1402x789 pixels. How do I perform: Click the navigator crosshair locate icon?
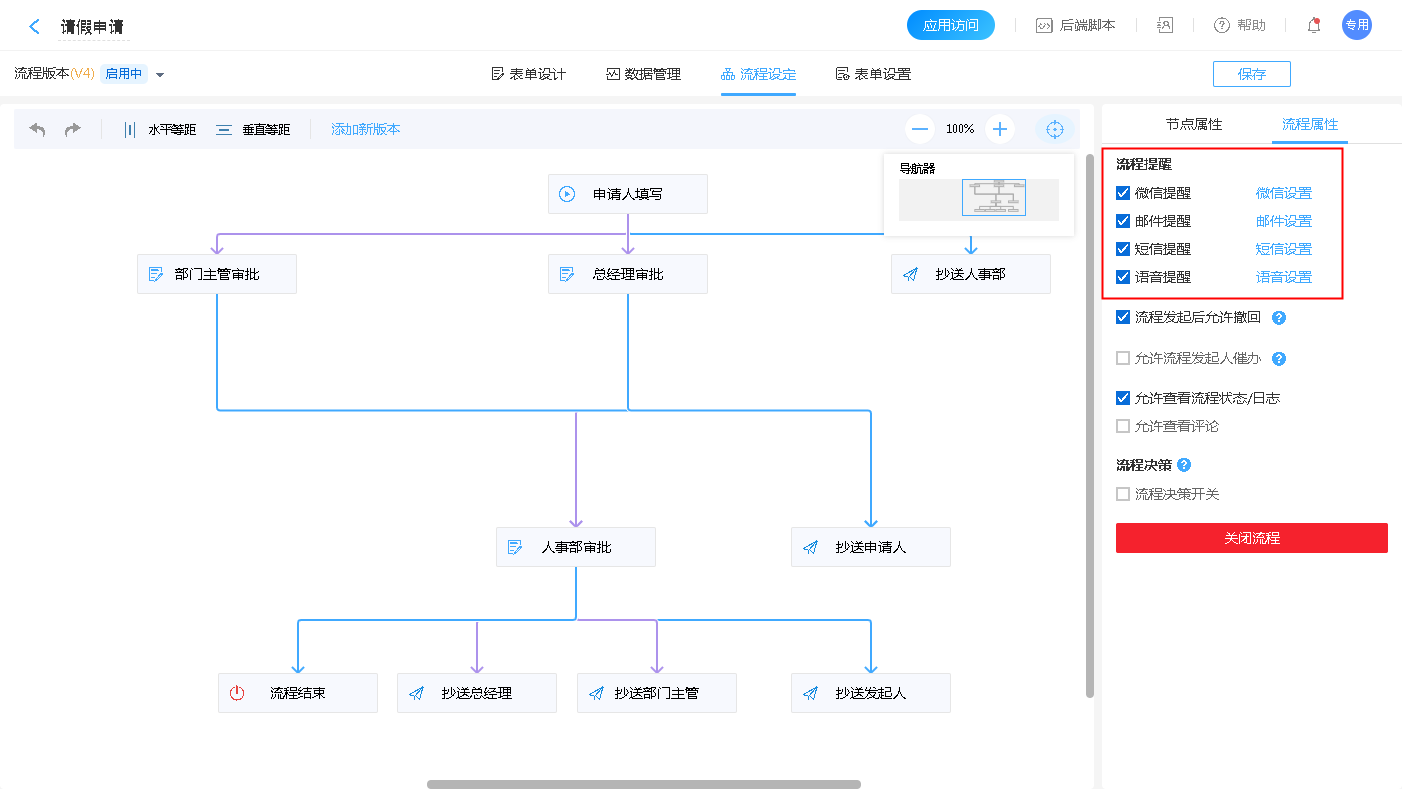1053,129
